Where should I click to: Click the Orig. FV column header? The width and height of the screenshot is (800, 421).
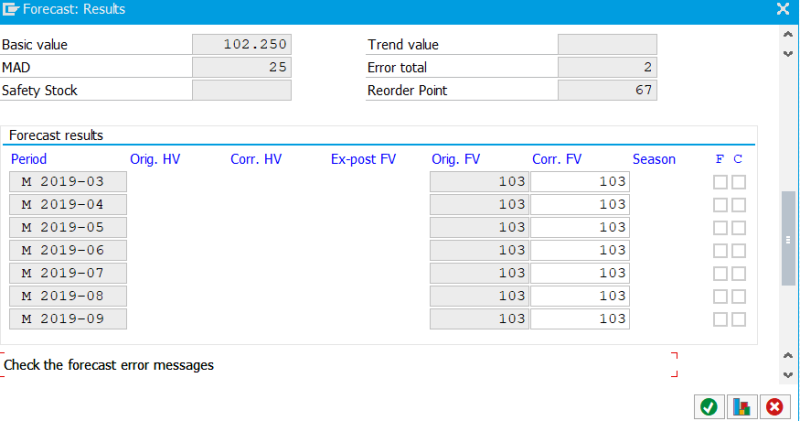click(456, 159)
